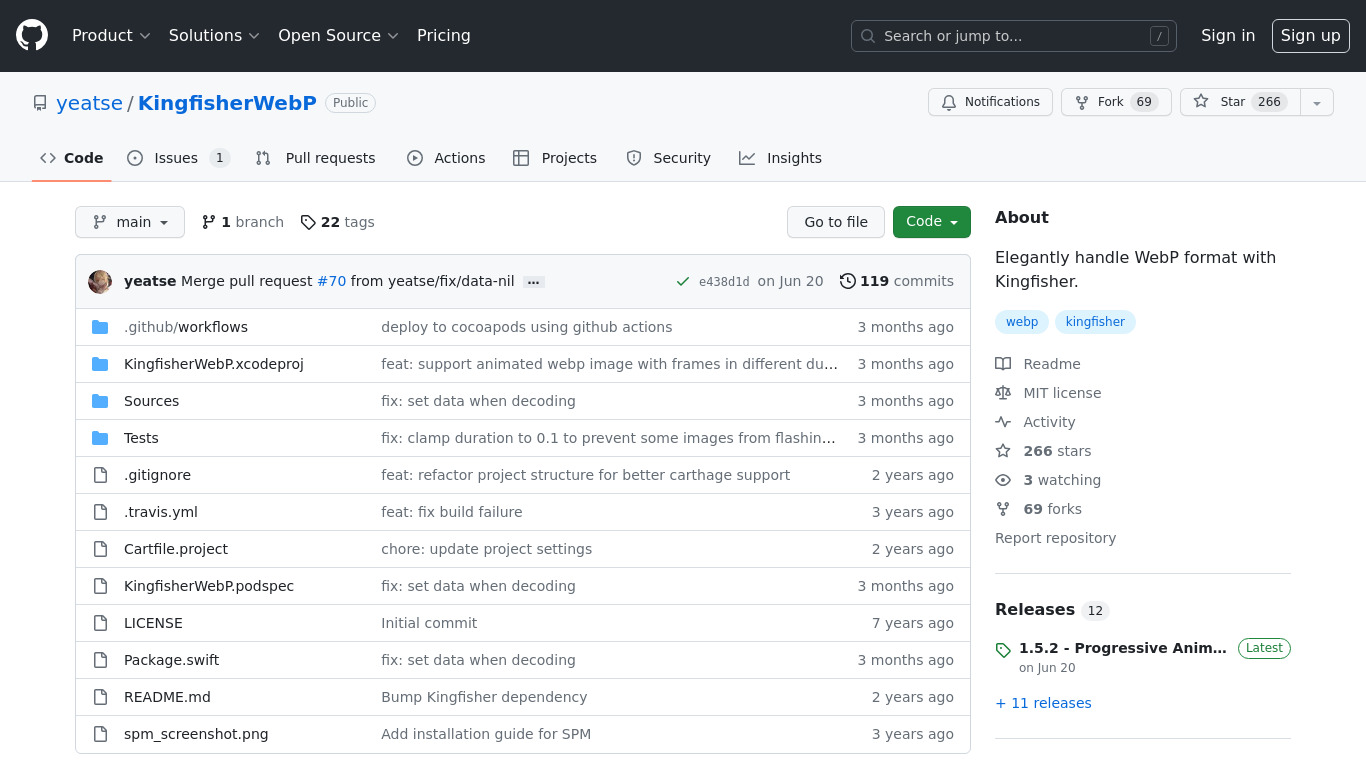Viewport: 1366px width, 768px height.
Task: Open the + 11 releases link
Action: [x=1043, y=703]
